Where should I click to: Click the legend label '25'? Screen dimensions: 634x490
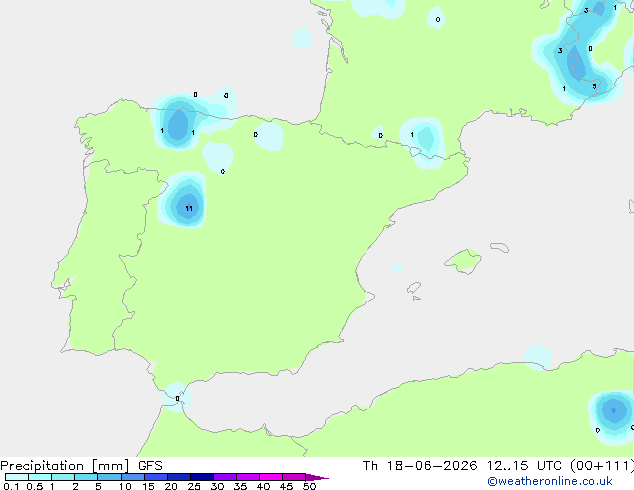pyautogui.click(x=194, y=486)
